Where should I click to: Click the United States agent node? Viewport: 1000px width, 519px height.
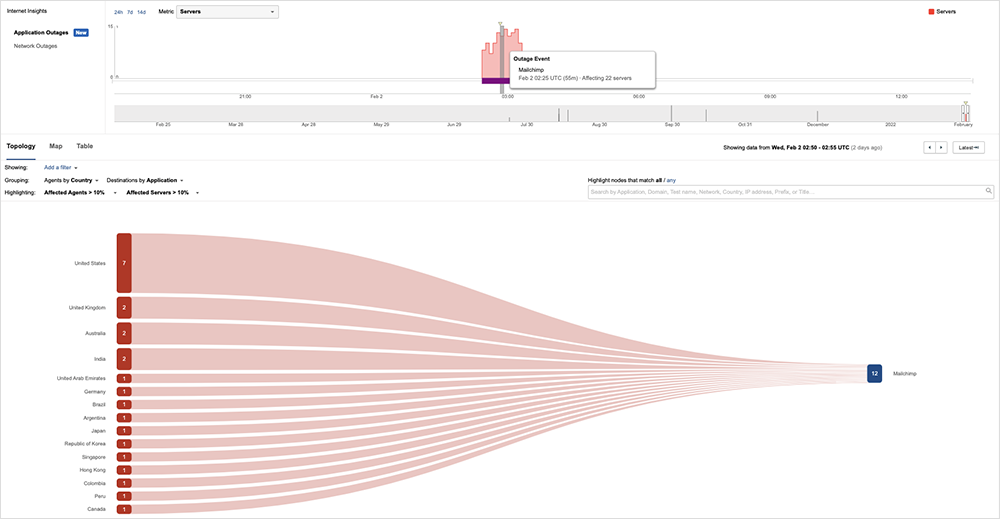(x=124, y=262)
